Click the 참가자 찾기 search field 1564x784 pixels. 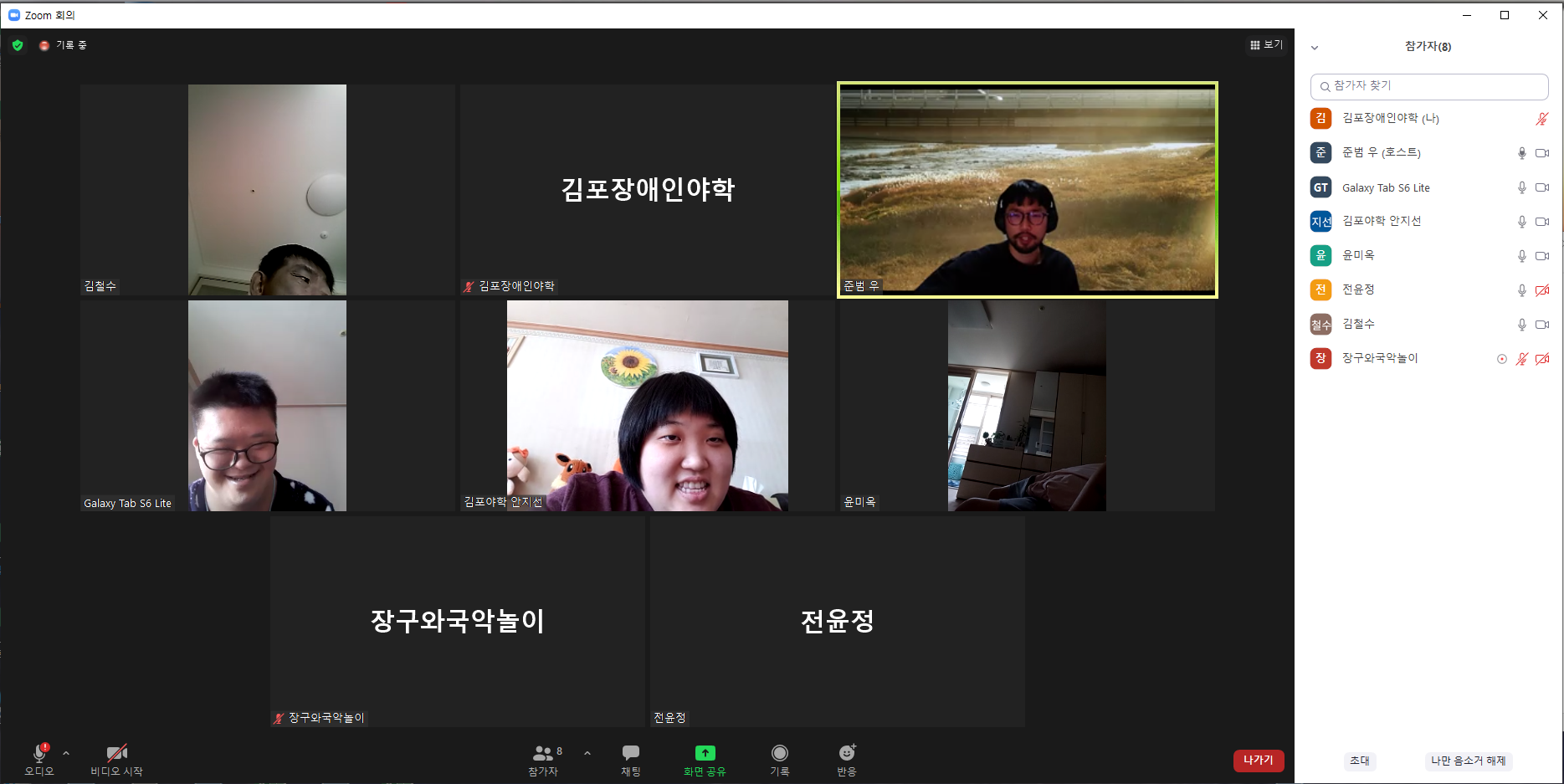pos(1429,86)
